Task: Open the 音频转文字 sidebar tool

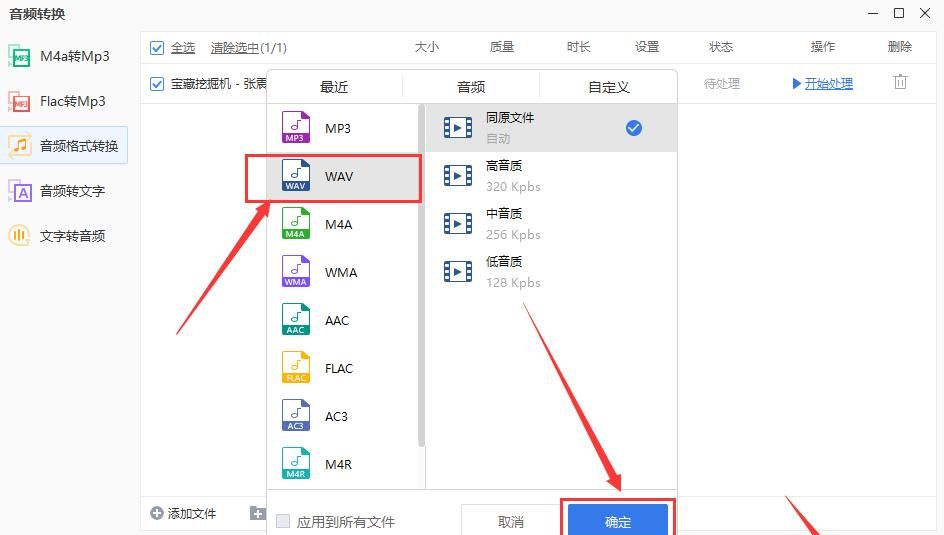Action: [x=64, y=191]
